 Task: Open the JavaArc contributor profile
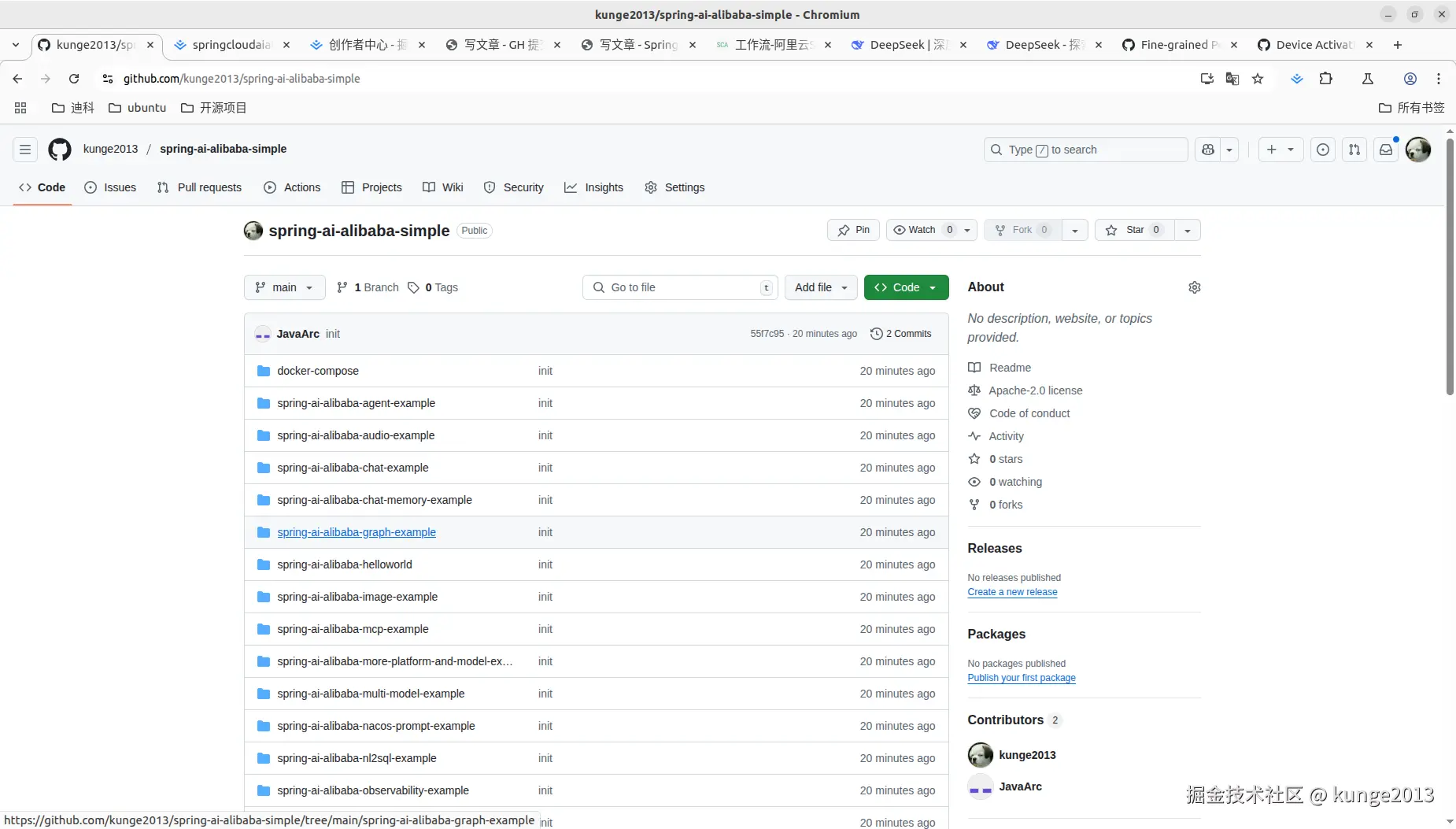(1020, 786)
